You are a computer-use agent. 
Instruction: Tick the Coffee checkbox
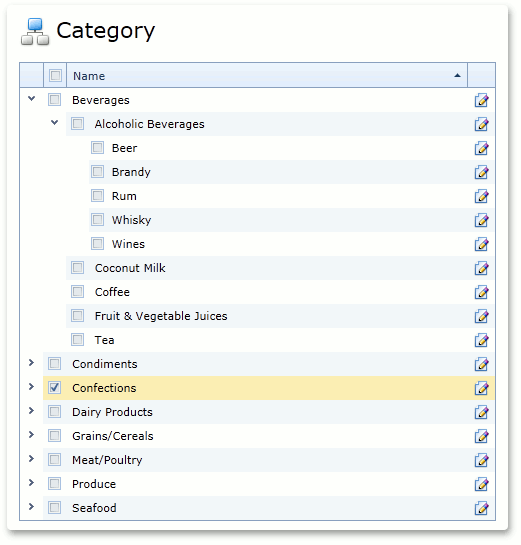tap(78, 292)
